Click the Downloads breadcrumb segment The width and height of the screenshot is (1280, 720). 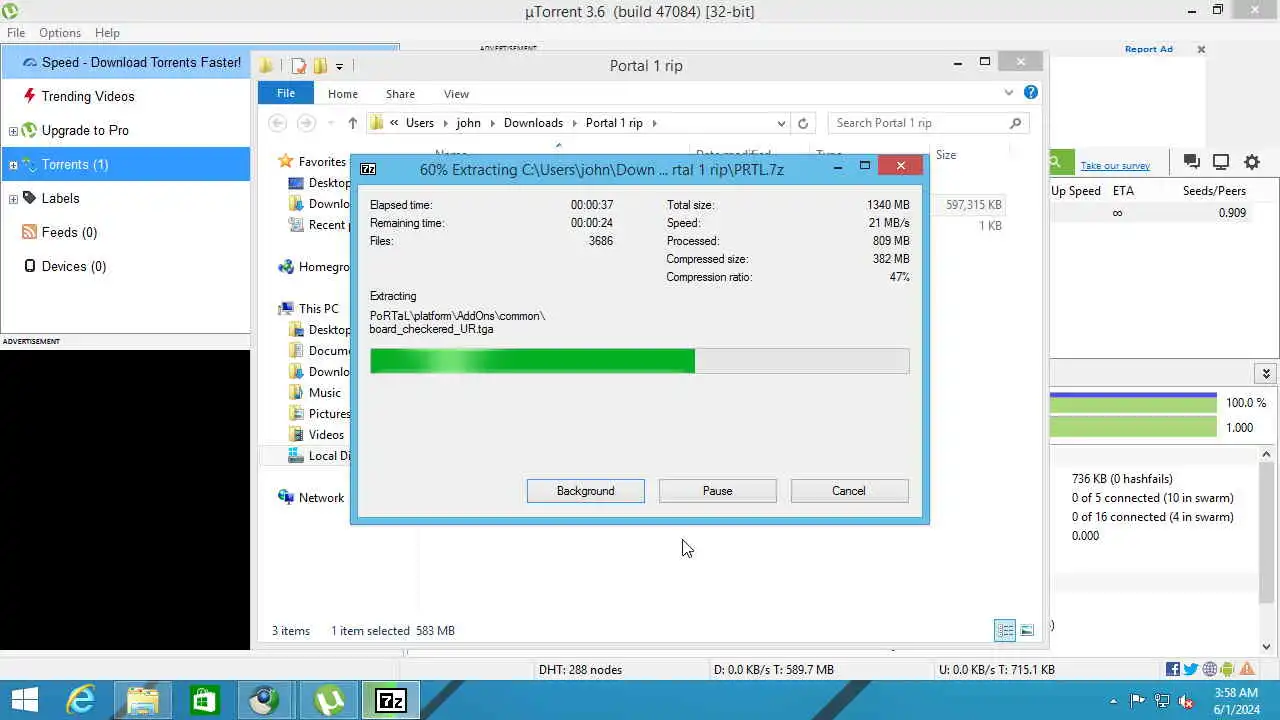(x=533, y=123)
